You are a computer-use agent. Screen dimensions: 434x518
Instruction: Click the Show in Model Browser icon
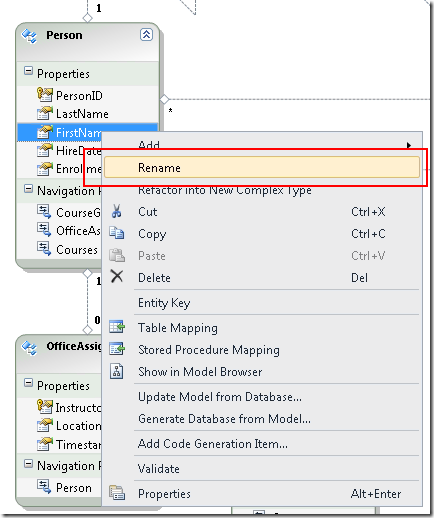pos(117,371)
